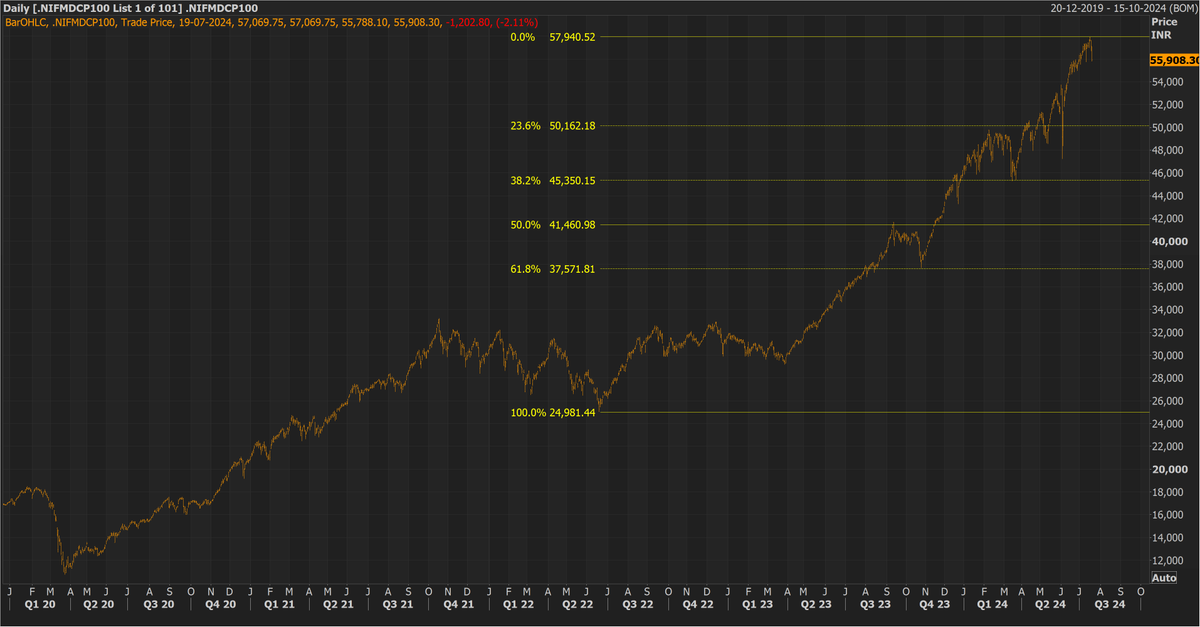
Task: Click the Price INR axis label
Action: pyautogui.click(x=1163, y=27)
